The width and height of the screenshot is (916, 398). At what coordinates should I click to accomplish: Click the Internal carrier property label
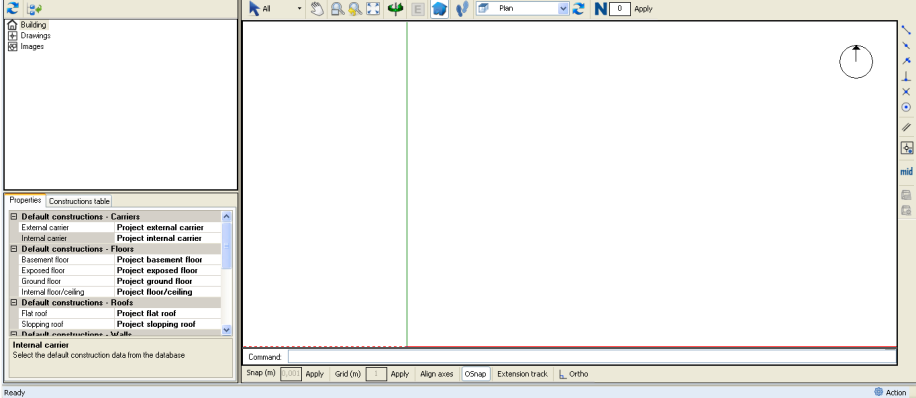coord(44,238)
